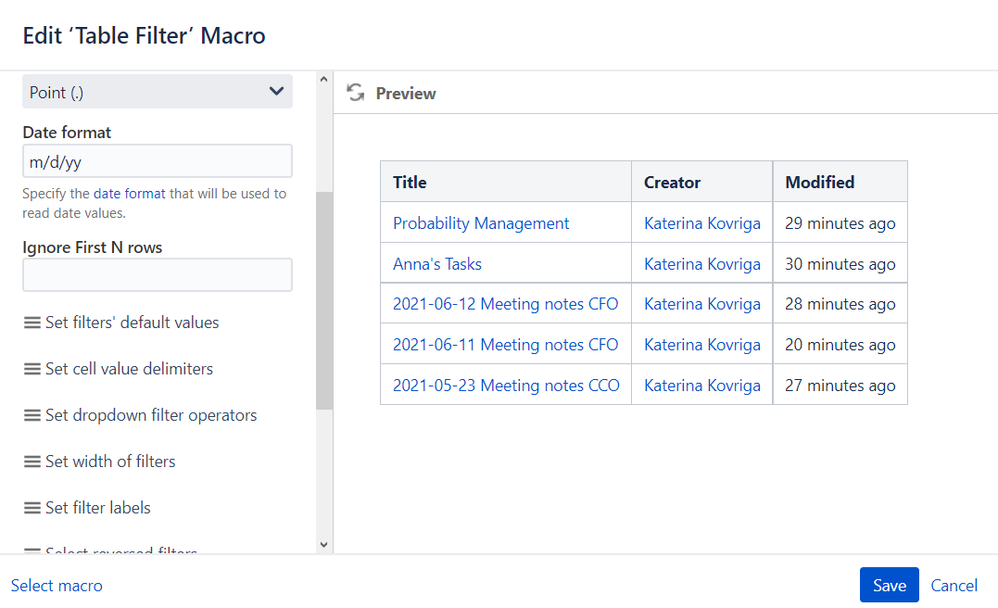Click the settings panel scrollbar up arrow
Viewport: 998px width, 608px height.
[x=324, y=79]
